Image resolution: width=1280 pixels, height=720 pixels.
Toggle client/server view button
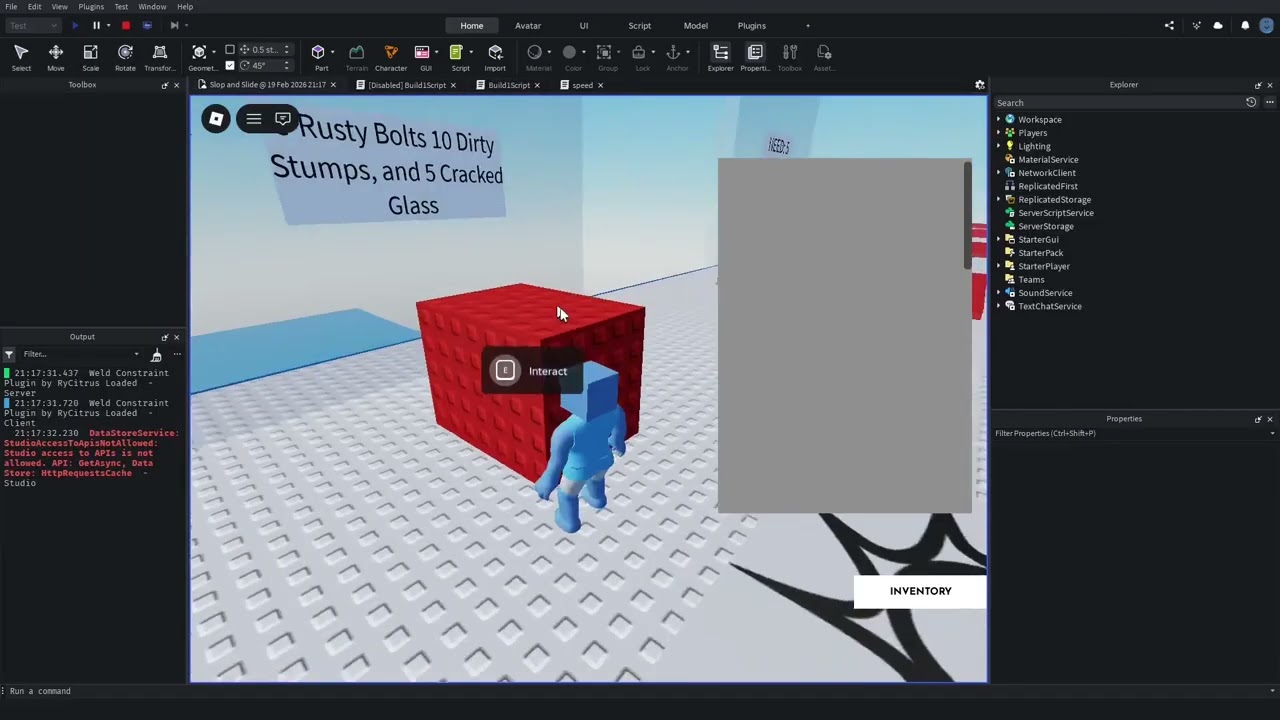[x=147, y=25]
